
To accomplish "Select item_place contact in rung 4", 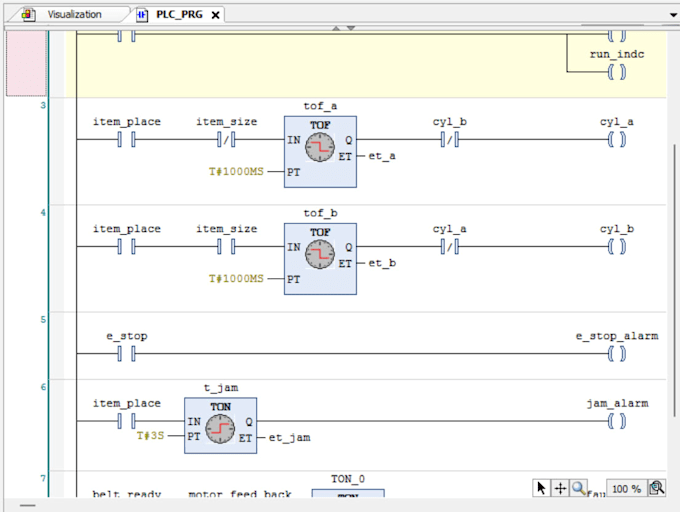I will pos(126,247).
